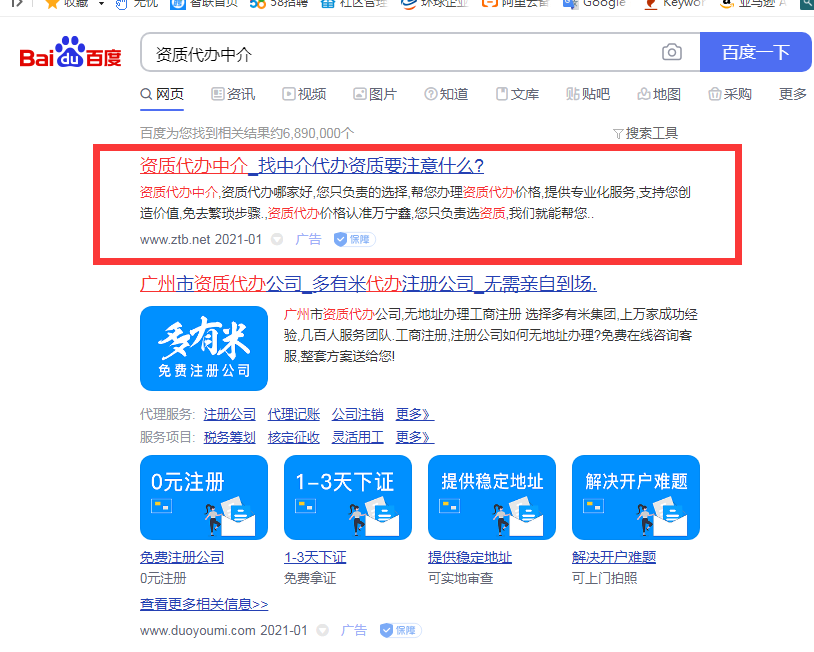Screen dimensions: 814x652
Task: Open Baidu maps search 地图
Action: [660, 93]
